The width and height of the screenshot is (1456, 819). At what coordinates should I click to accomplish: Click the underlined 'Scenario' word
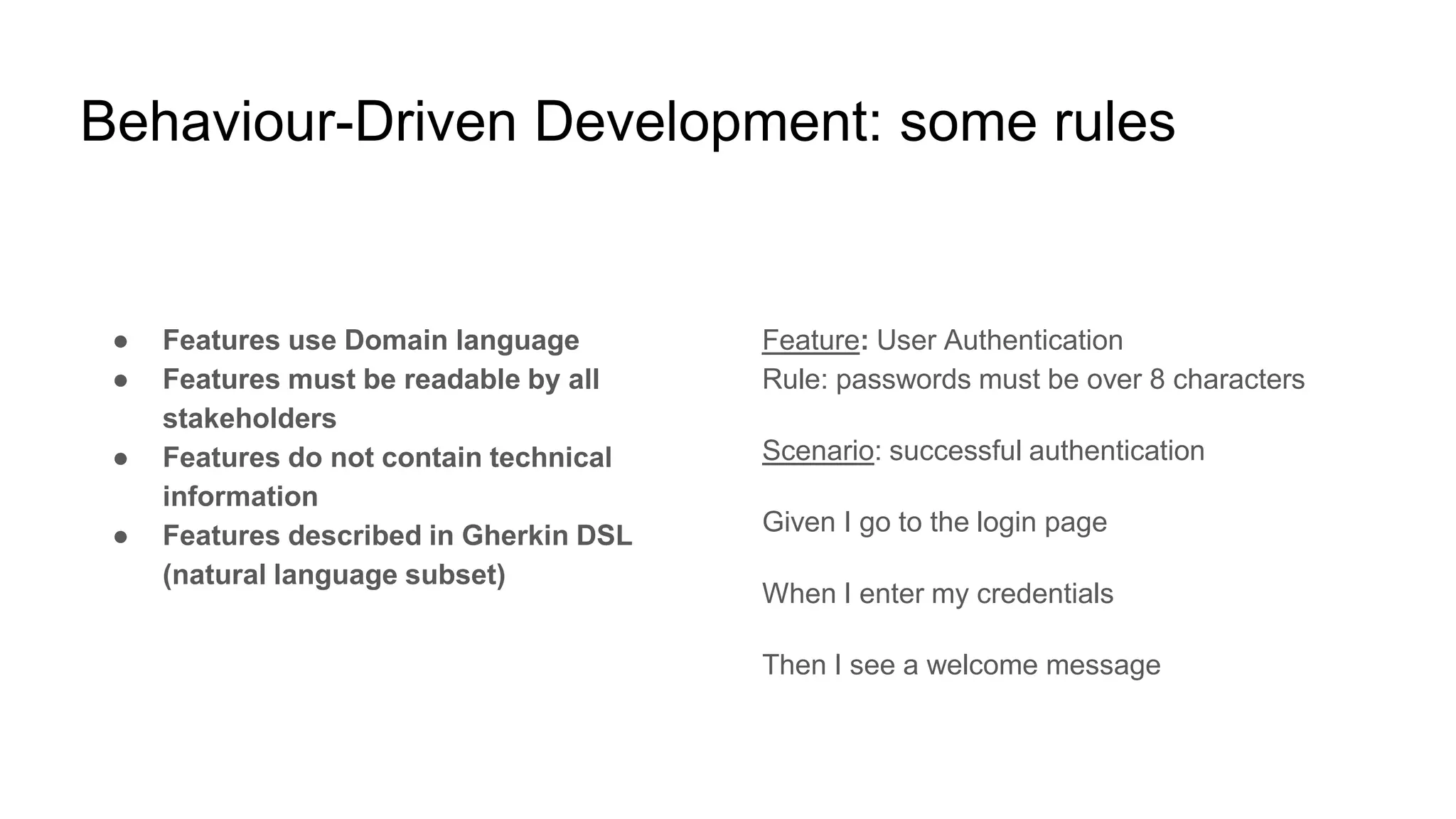pyautogui.click(x=818, y=451)
